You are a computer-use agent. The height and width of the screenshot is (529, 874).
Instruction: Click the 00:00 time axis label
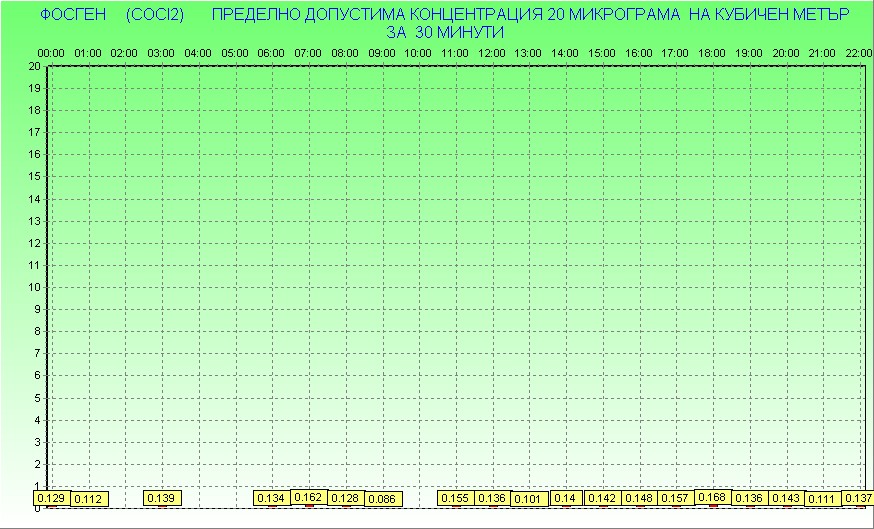tap(51, 53)
